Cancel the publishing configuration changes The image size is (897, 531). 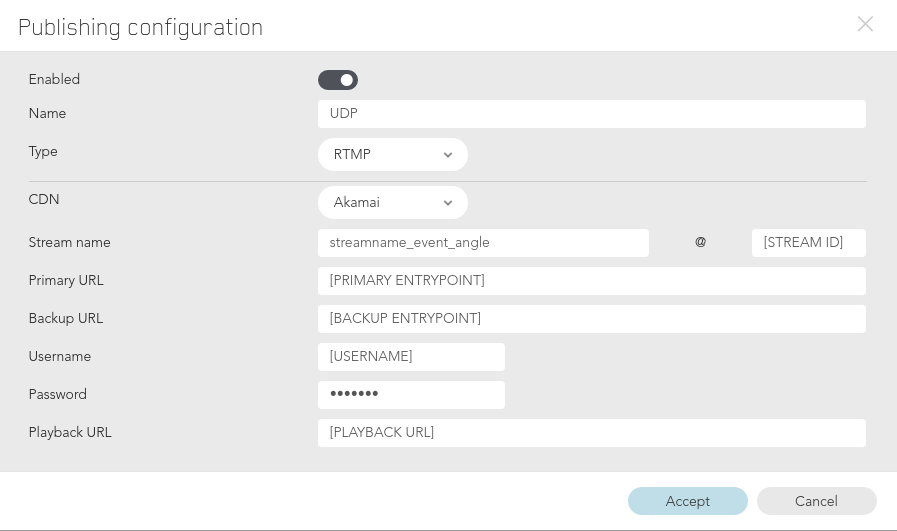pos(816,501)
